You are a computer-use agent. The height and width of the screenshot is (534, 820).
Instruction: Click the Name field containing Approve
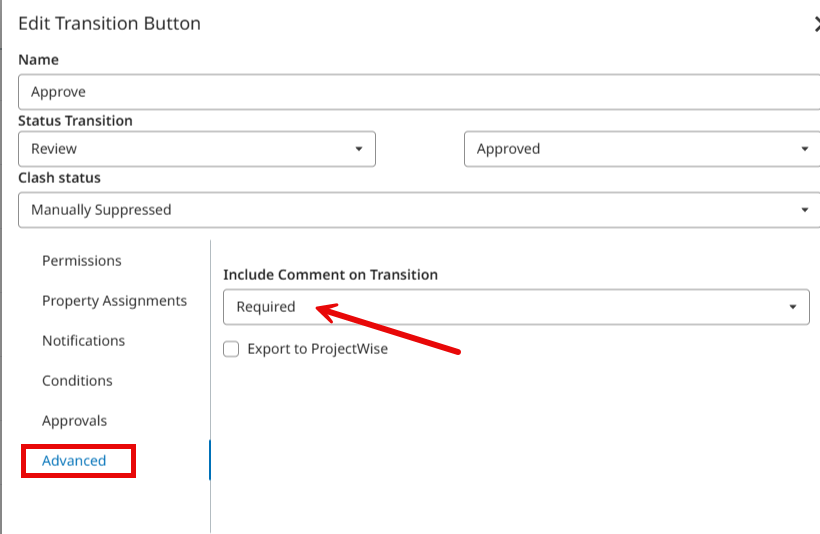tap(419, 92)
